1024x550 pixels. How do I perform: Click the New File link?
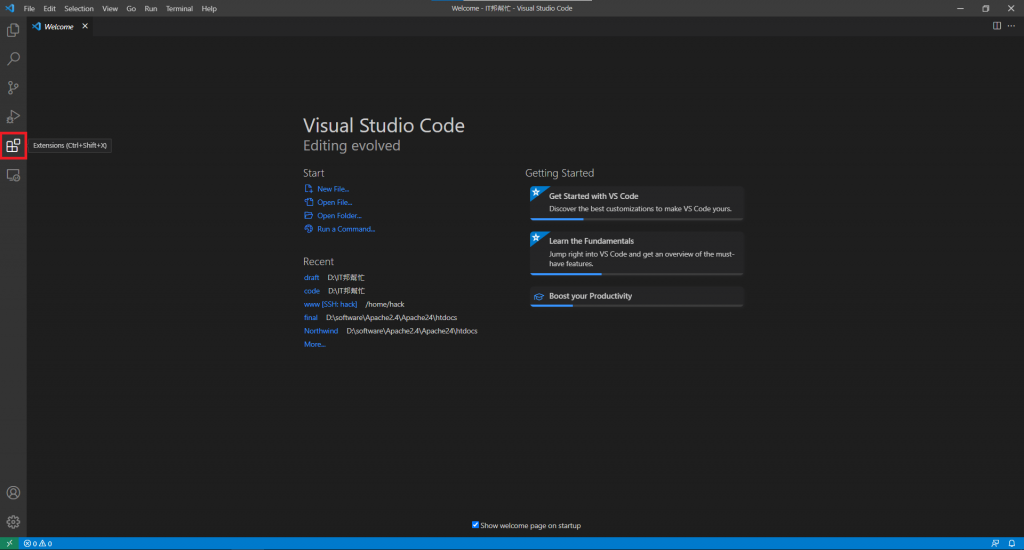(x=333, y=189)
